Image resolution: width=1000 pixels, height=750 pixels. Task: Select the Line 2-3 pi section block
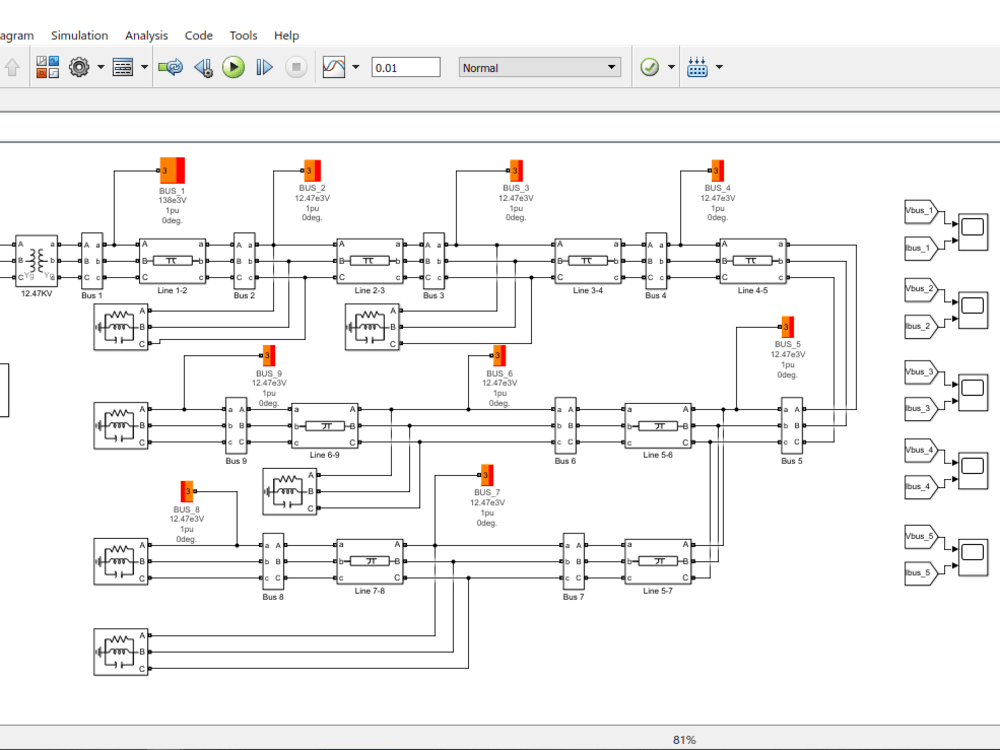coord(370,261)
